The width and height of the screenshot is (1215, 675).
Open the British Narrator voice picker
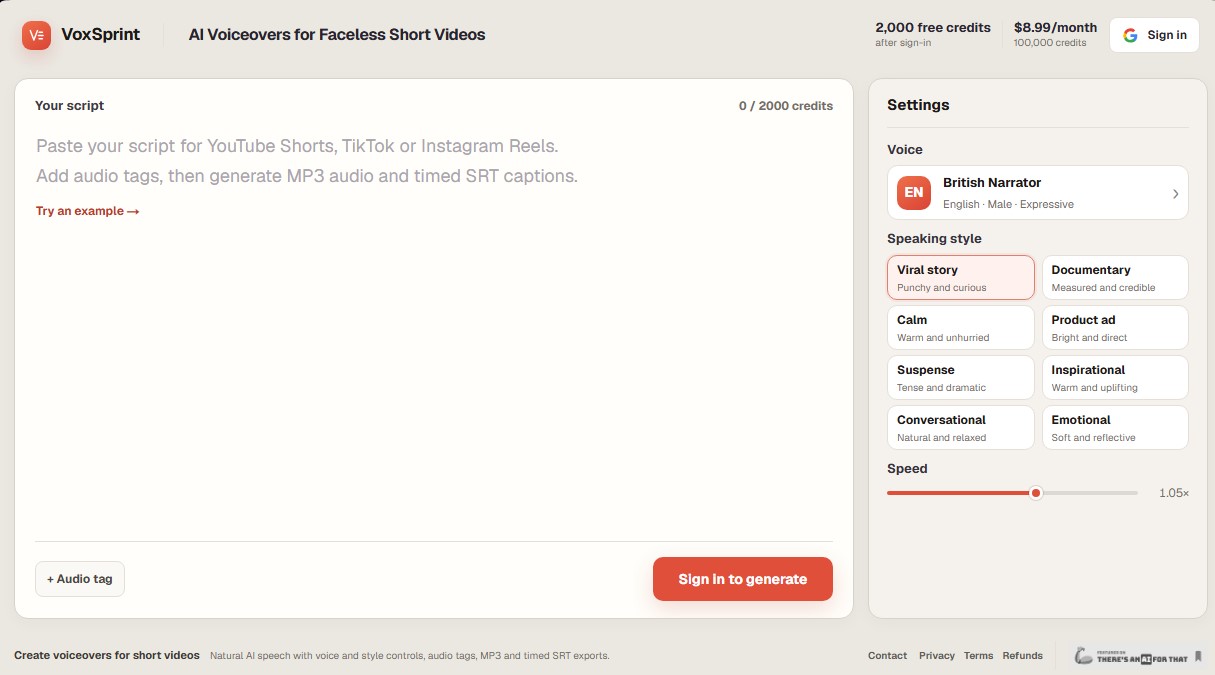pos(1037,192)
